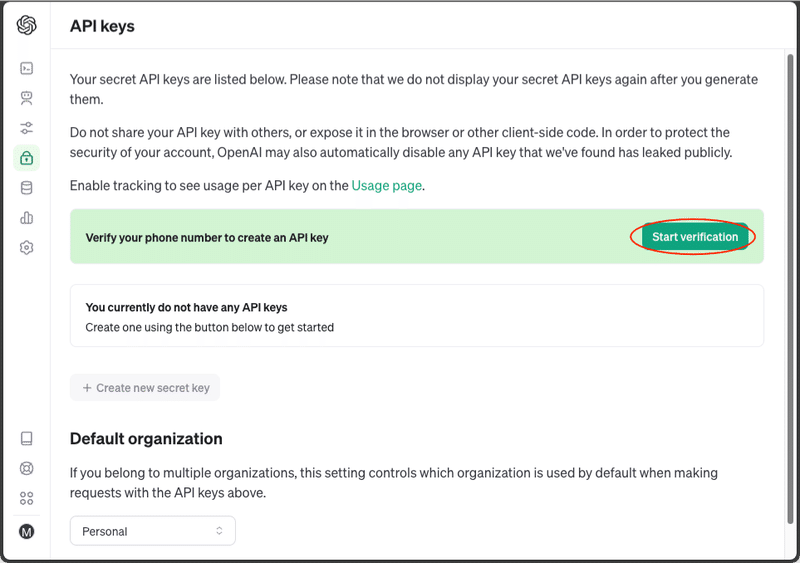Open the Documentation book icon

(27, 438)
